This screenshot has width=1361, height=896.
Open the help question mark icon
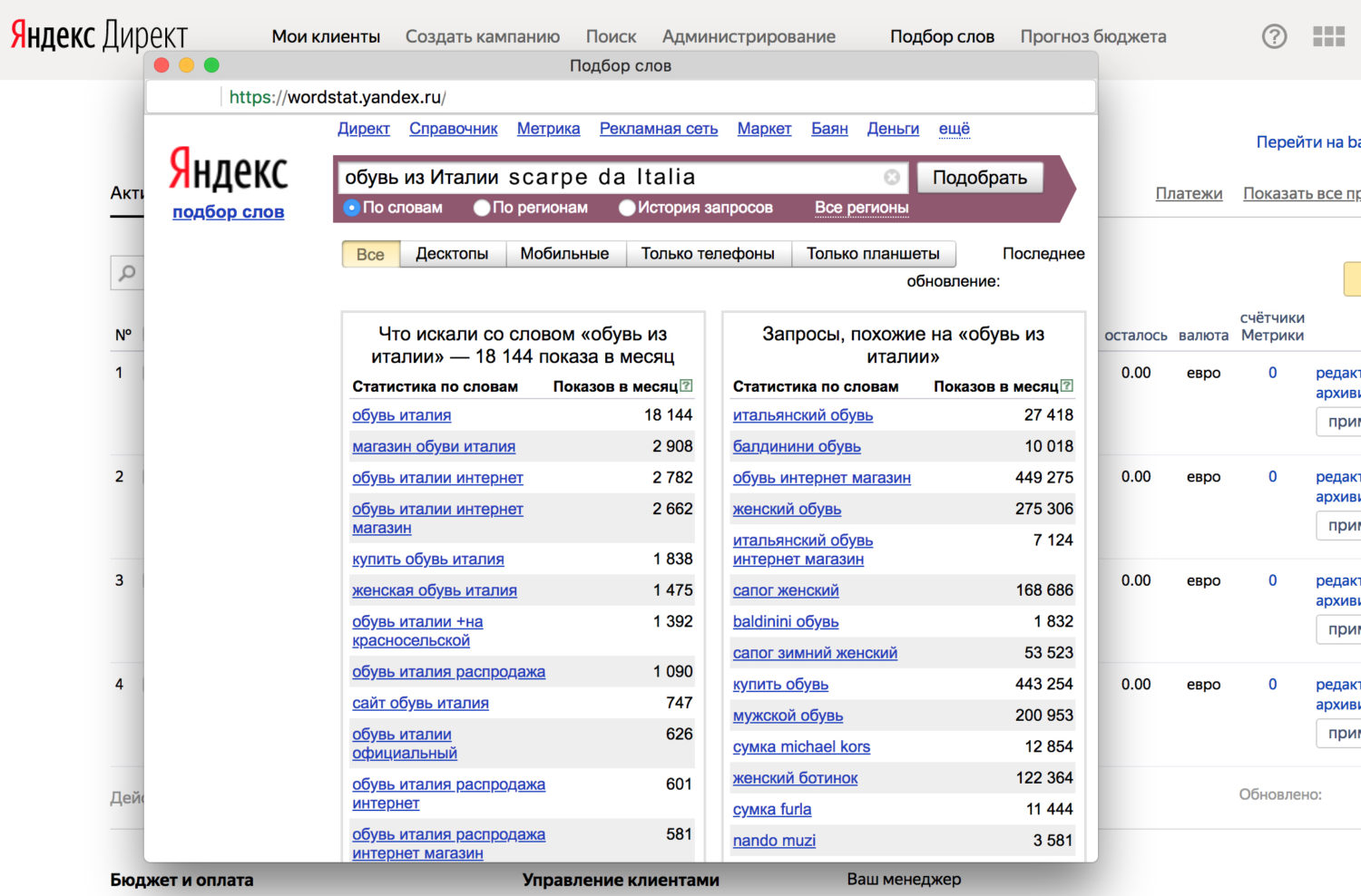[x=1275, y=36]
